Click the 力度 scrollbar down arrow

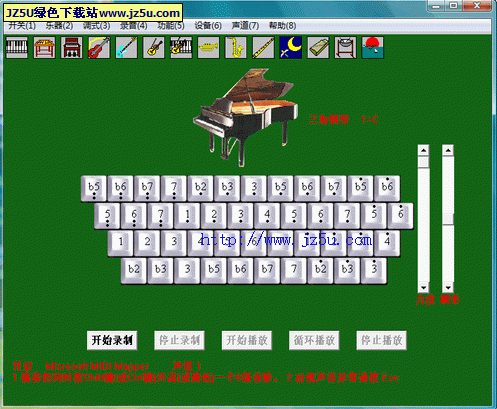click(424, 287)
